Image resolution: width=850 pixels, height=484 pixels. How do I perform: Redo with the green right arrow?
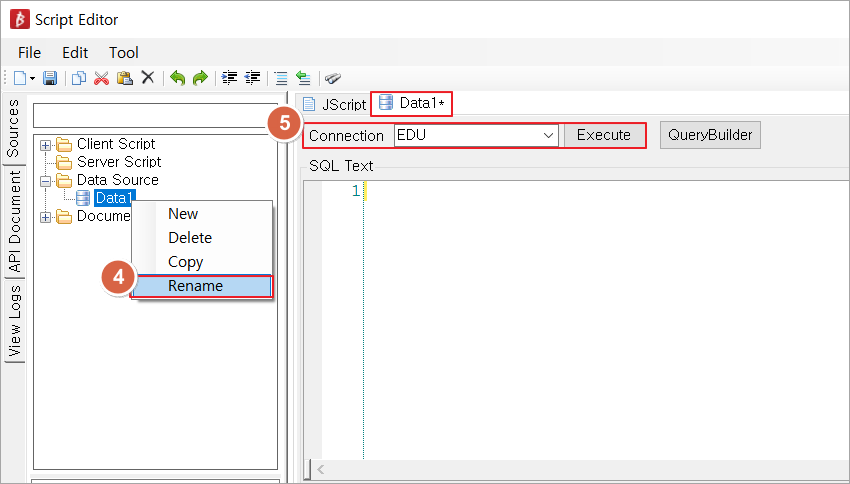point(200,77)
